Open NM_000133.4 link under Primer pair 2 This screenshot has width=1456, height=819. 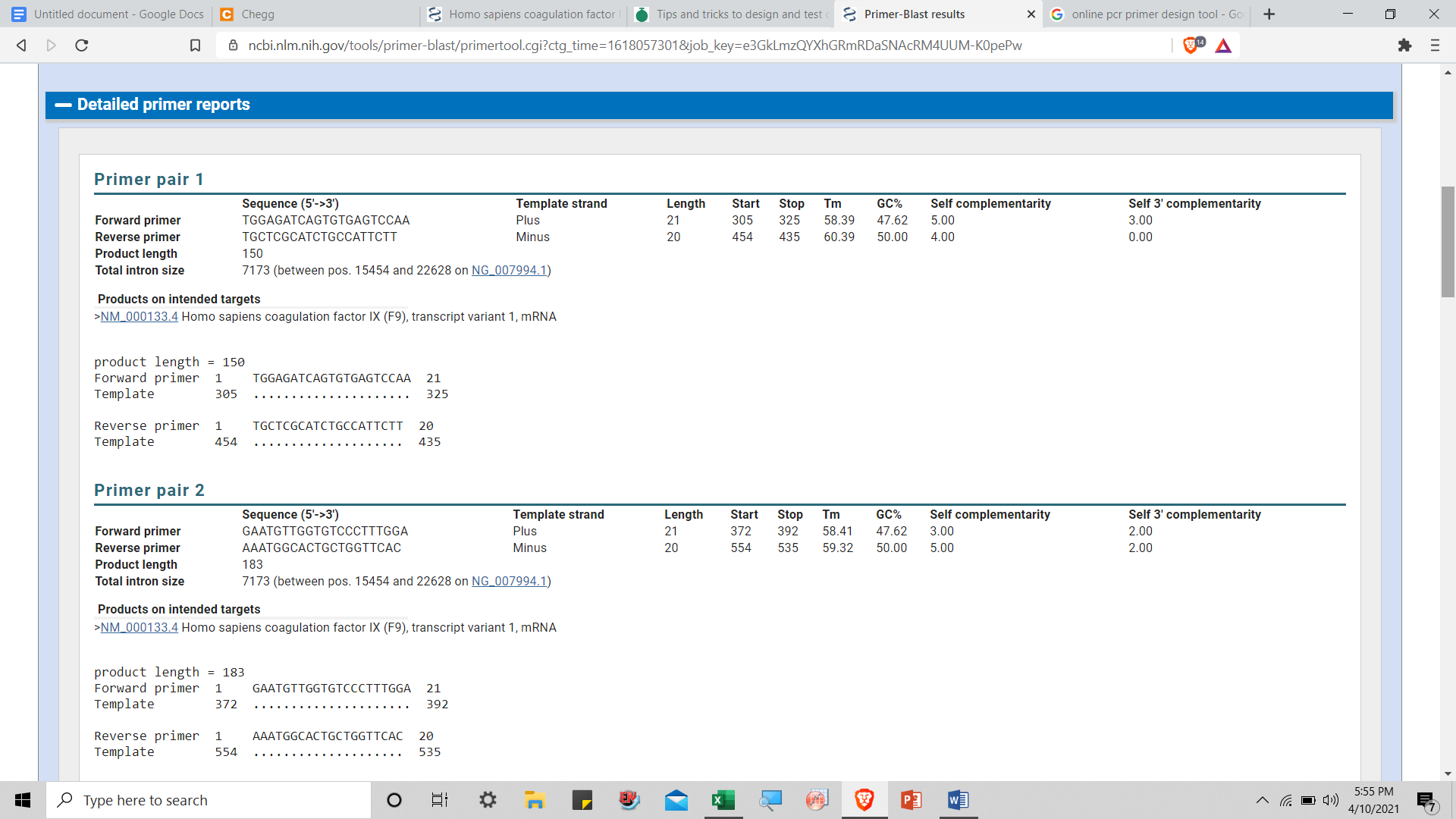click(139, 628)
